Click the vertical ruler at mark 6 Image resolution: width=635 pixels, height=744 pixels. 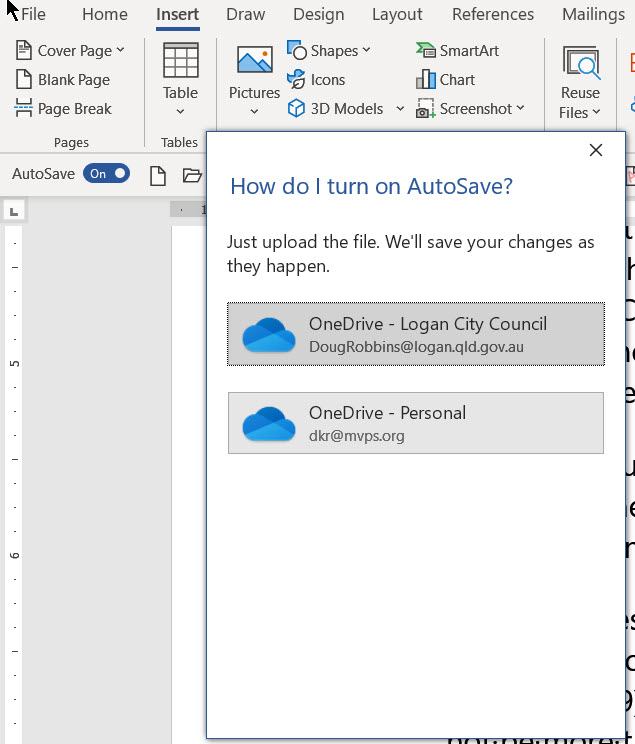(14, 555)
